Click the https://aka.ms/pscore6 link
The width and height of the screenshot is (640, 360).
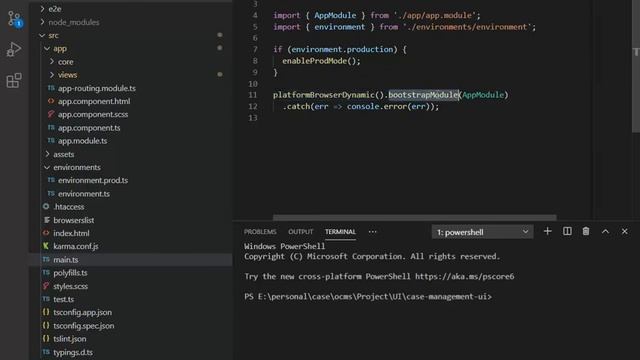coord(464,276)
